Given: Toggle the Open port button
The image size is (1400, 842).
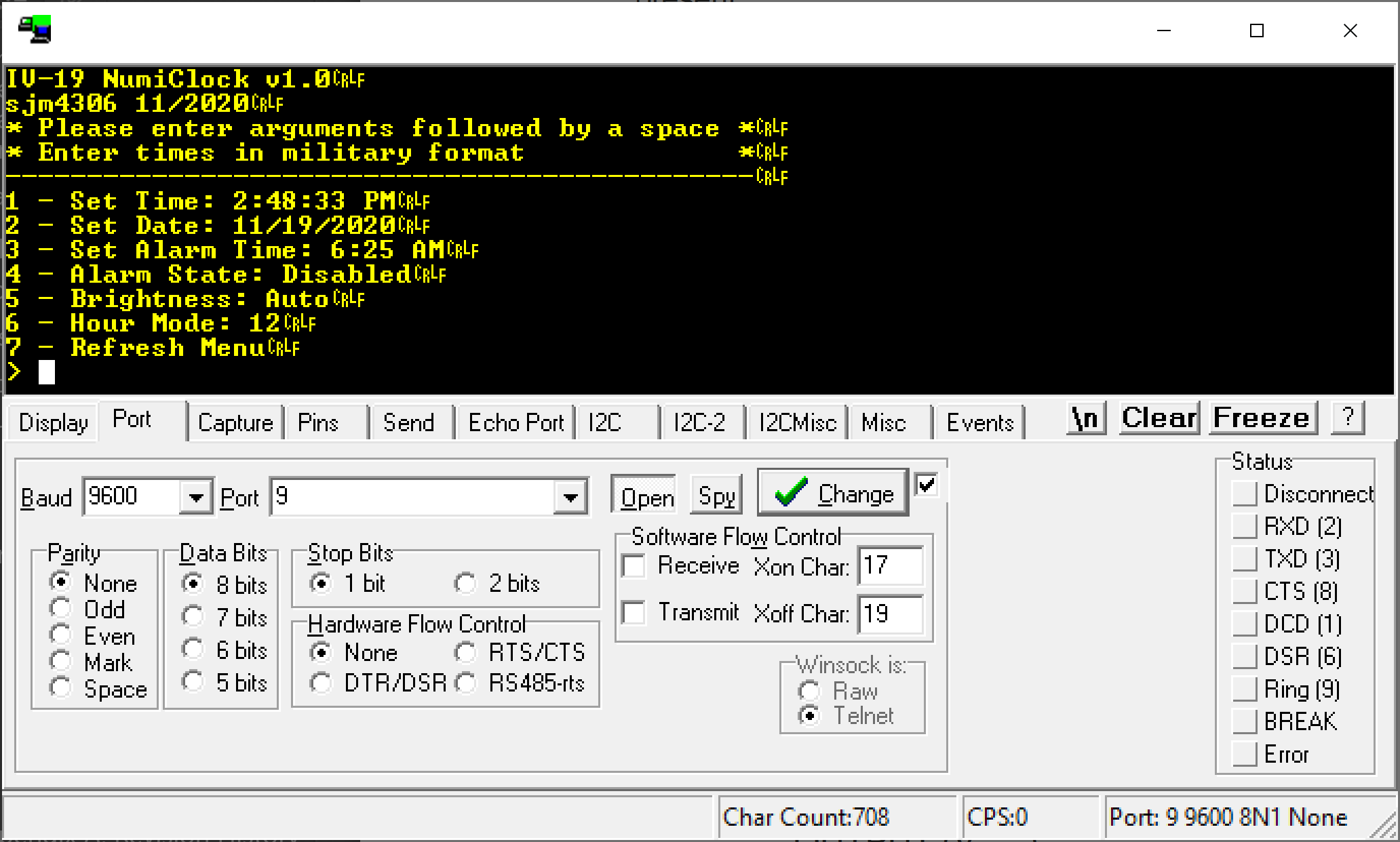Looking at the screenshot, I should 644,496.
